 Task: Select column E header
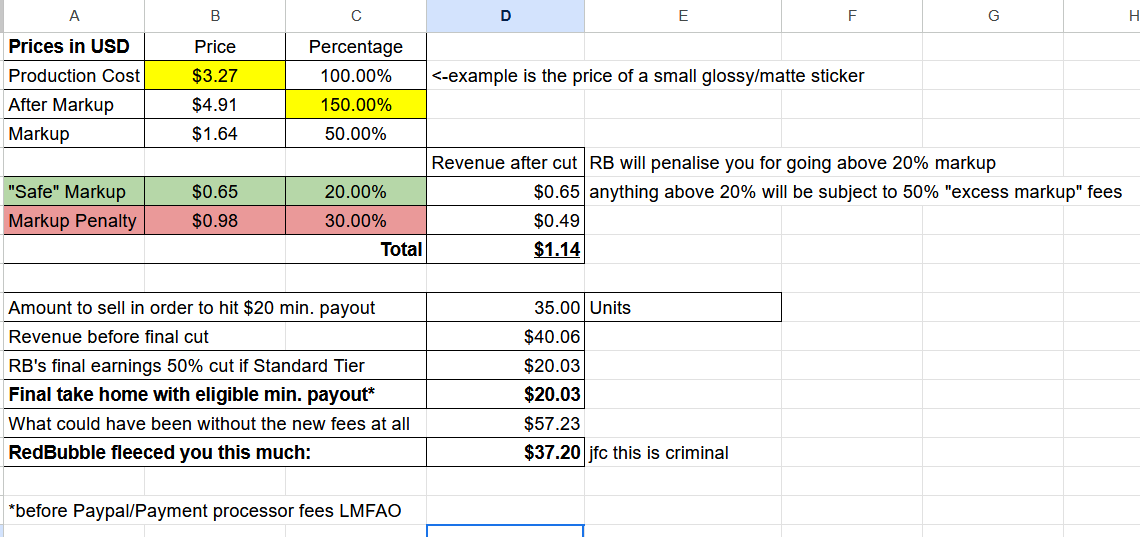coord(683,15)
